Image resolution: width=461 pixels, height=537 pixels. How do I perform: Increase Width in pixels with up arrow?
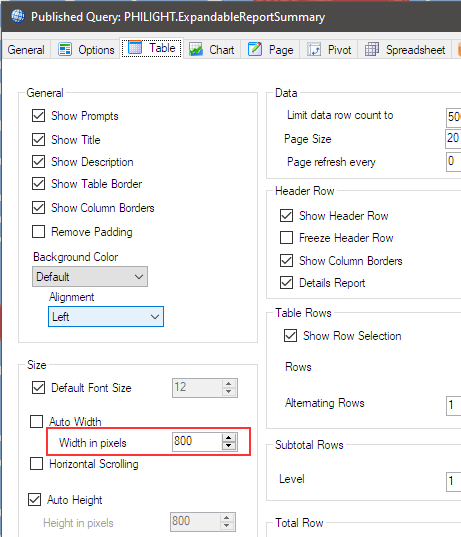[229, 437]
